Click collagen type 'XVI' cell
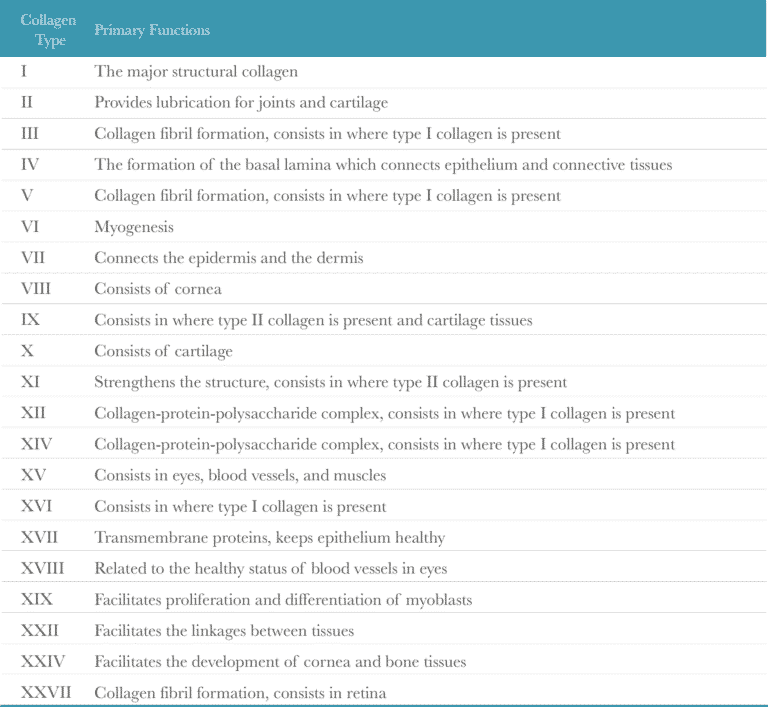This screenshot has width=768, height=707. (36, 506)
